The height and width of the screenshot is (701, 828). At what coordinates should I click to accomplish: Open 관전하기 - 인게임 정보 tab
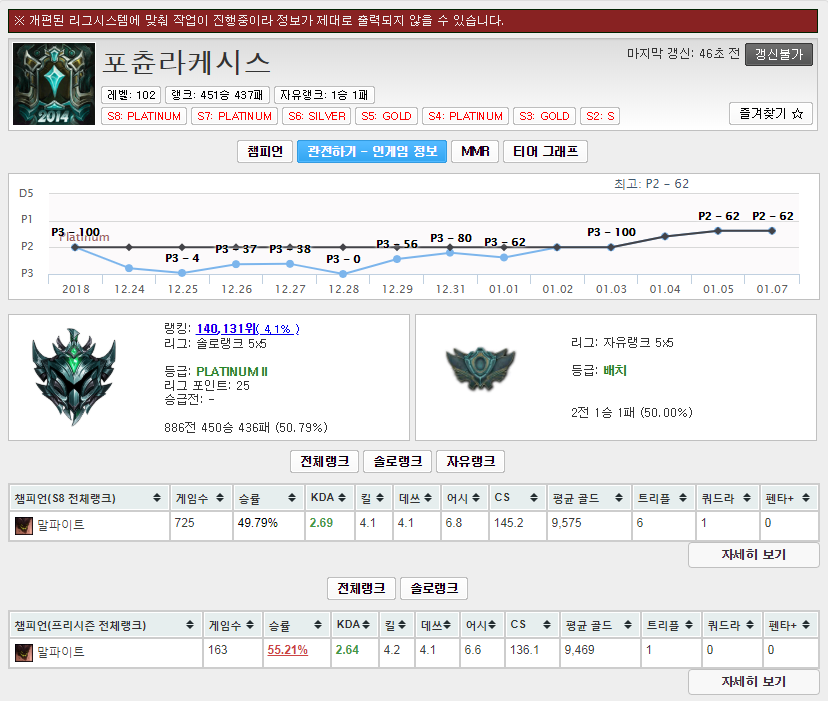[x=372, y=152]
